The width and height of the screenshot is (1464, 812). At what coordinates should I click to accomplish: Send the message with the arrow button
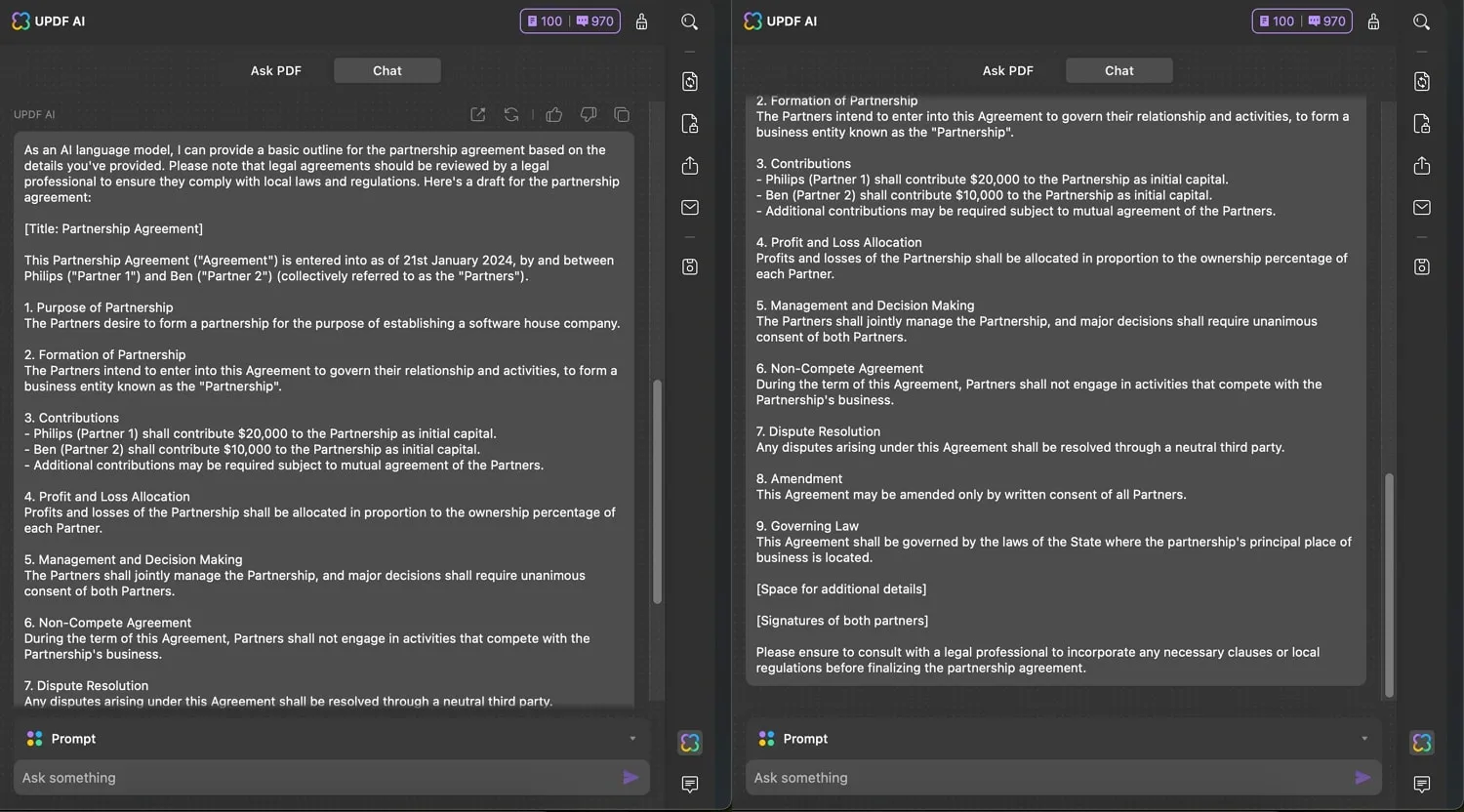(630, 777)
